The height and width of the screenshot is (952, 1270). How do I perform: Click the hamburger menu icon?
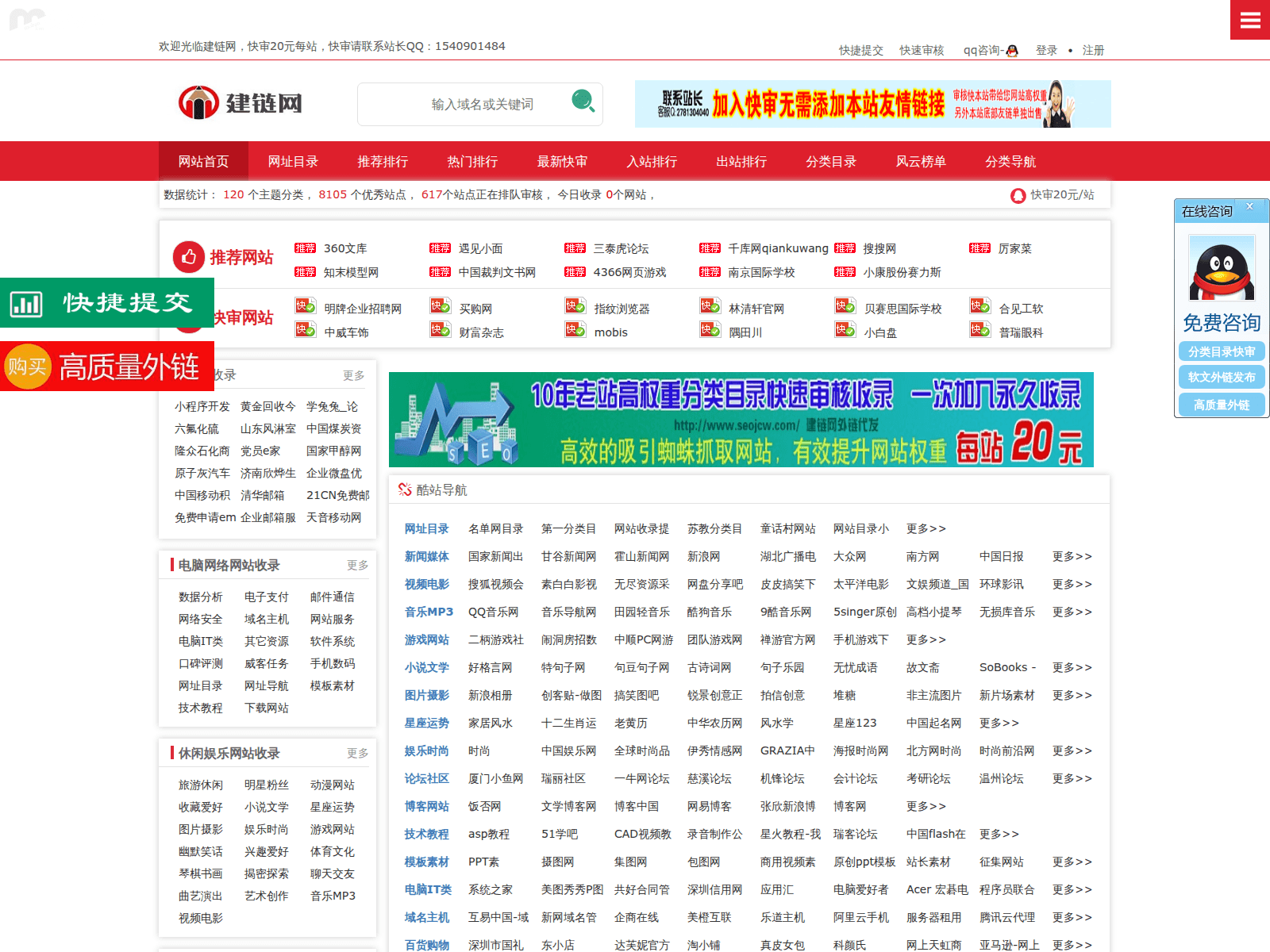1249,20
